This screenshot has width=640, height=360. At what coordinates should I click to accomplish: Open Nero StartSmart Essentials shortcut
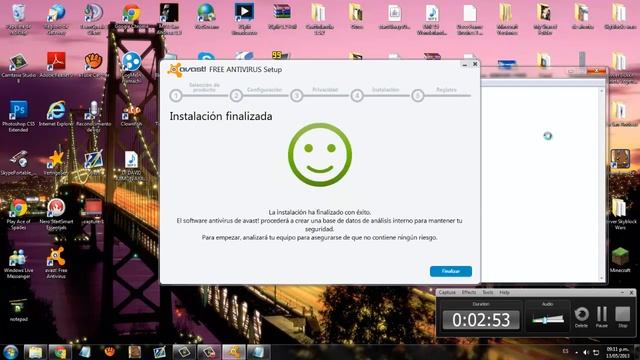pyautogui.click(x=56, y=214)
